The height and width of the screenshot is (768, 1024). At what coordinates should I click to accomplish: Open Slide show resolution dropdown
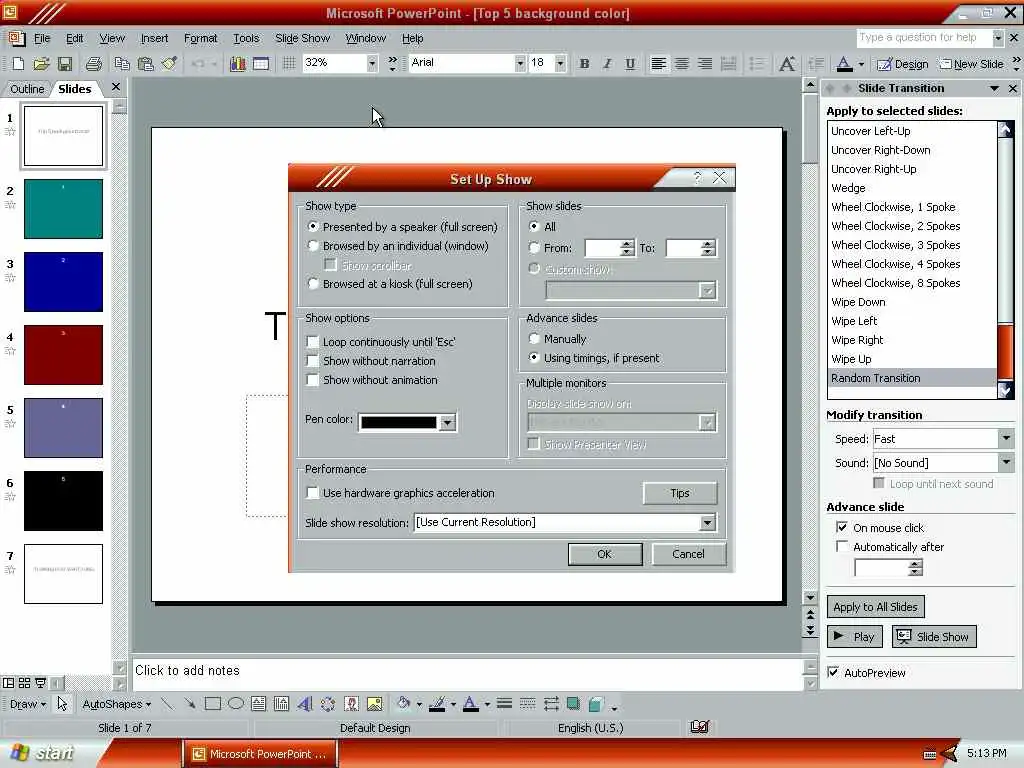point(707,522)
